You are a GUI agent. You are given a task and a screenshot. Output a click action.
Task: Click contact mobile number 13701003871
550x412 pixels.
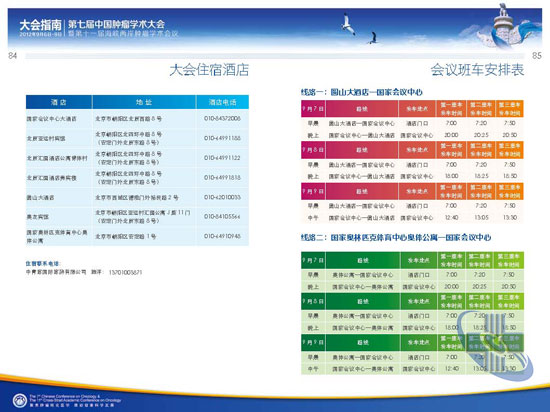(x=125, y=272)
